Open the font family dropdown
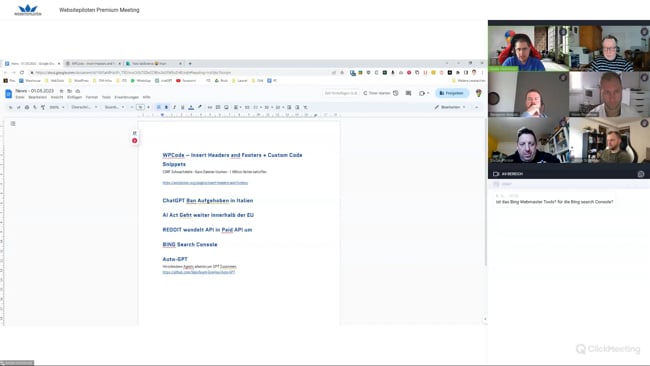Viewport: 650px width, 366px height. 114,107
